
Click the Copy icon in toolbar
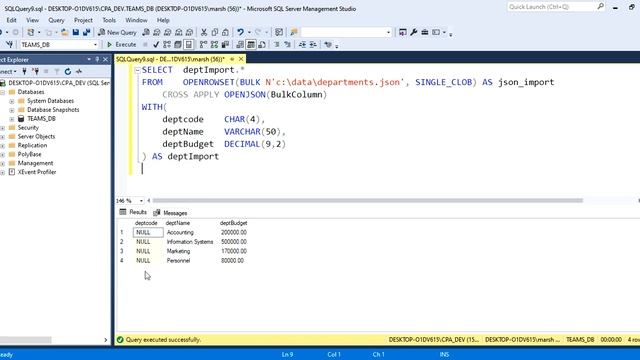click(214, 32)
